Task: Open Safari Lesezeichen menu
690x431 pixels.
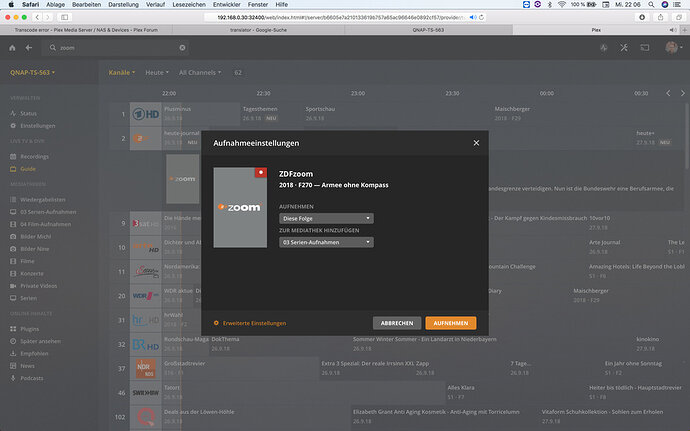Action: (x=189, y=4)
